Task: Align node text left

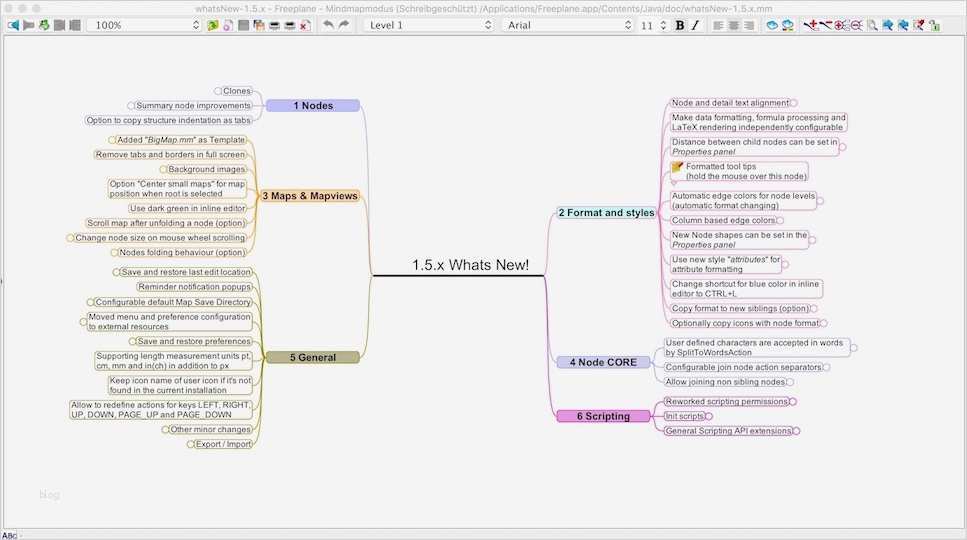Action: pyautogui.click(x=718, y=25)
